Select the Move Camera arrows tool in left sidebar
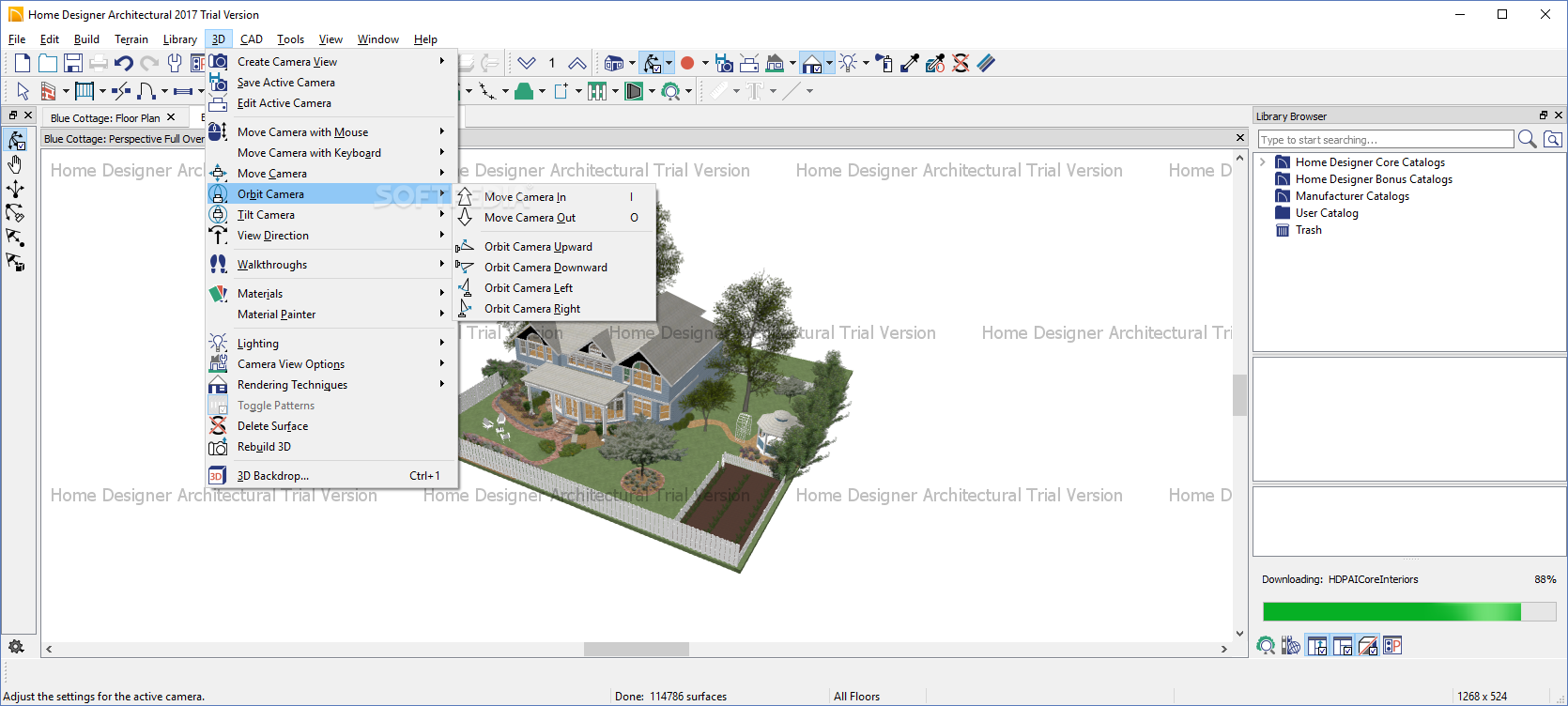 [15, 189]
